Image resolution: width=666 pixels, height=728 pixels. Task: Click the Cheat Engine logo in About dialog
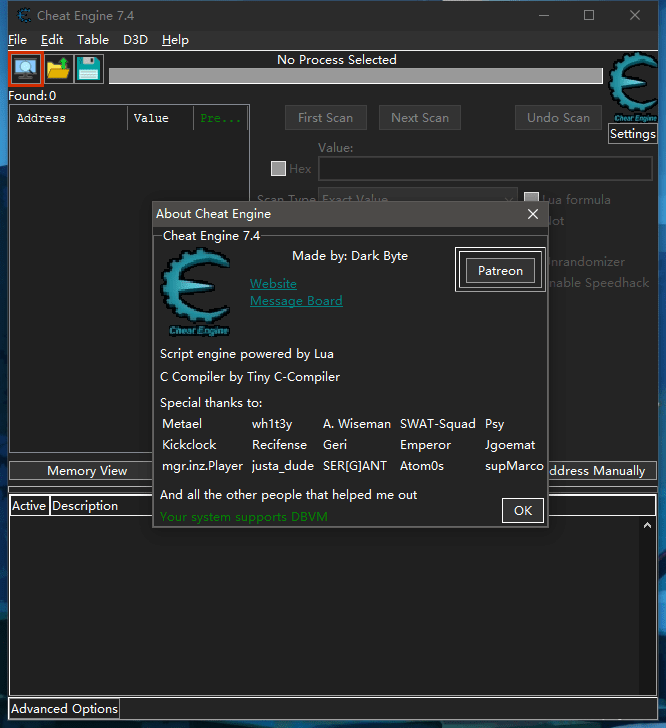coord(196,292)
